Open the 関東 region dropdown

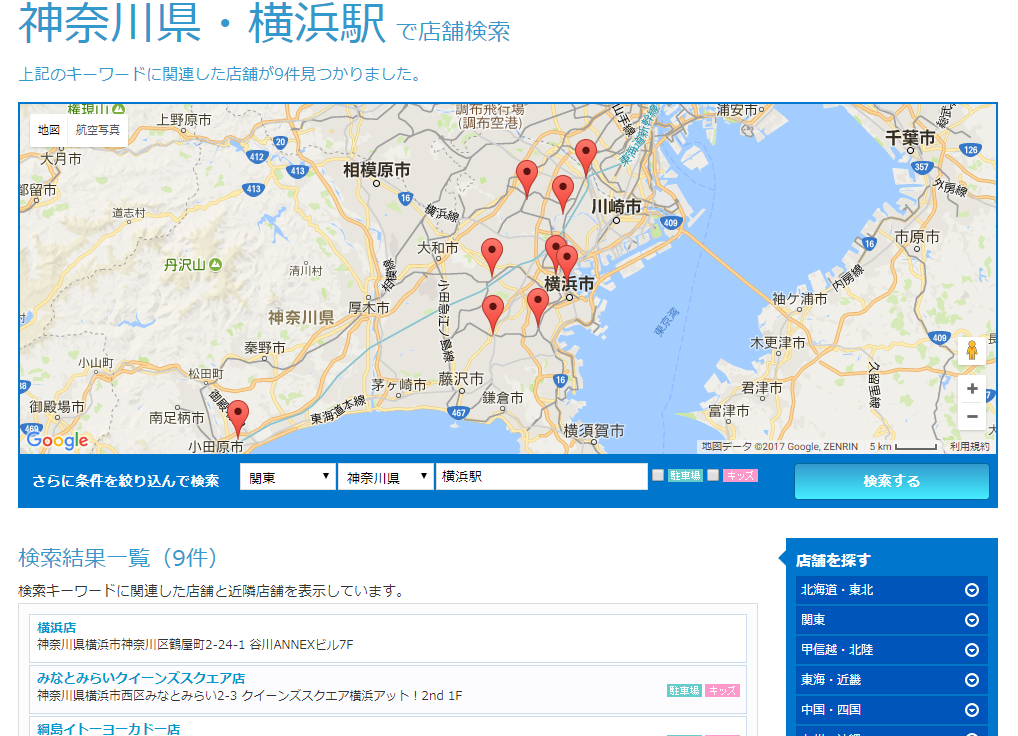pyautogui.click(x=288, y=477)
